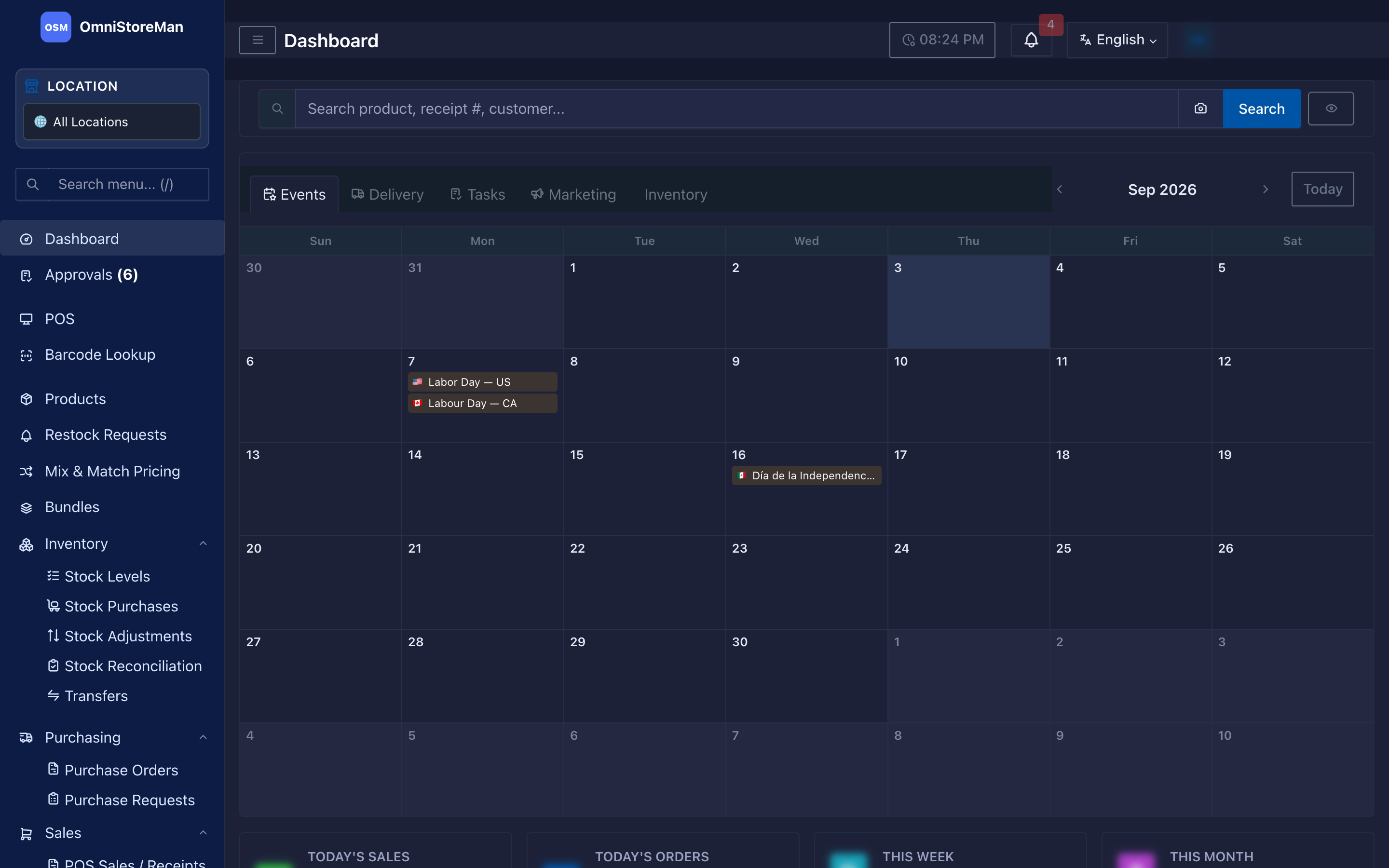The image size is (1389, 868).
Task: Open the All Locations selector
Action: pos(112,122)
